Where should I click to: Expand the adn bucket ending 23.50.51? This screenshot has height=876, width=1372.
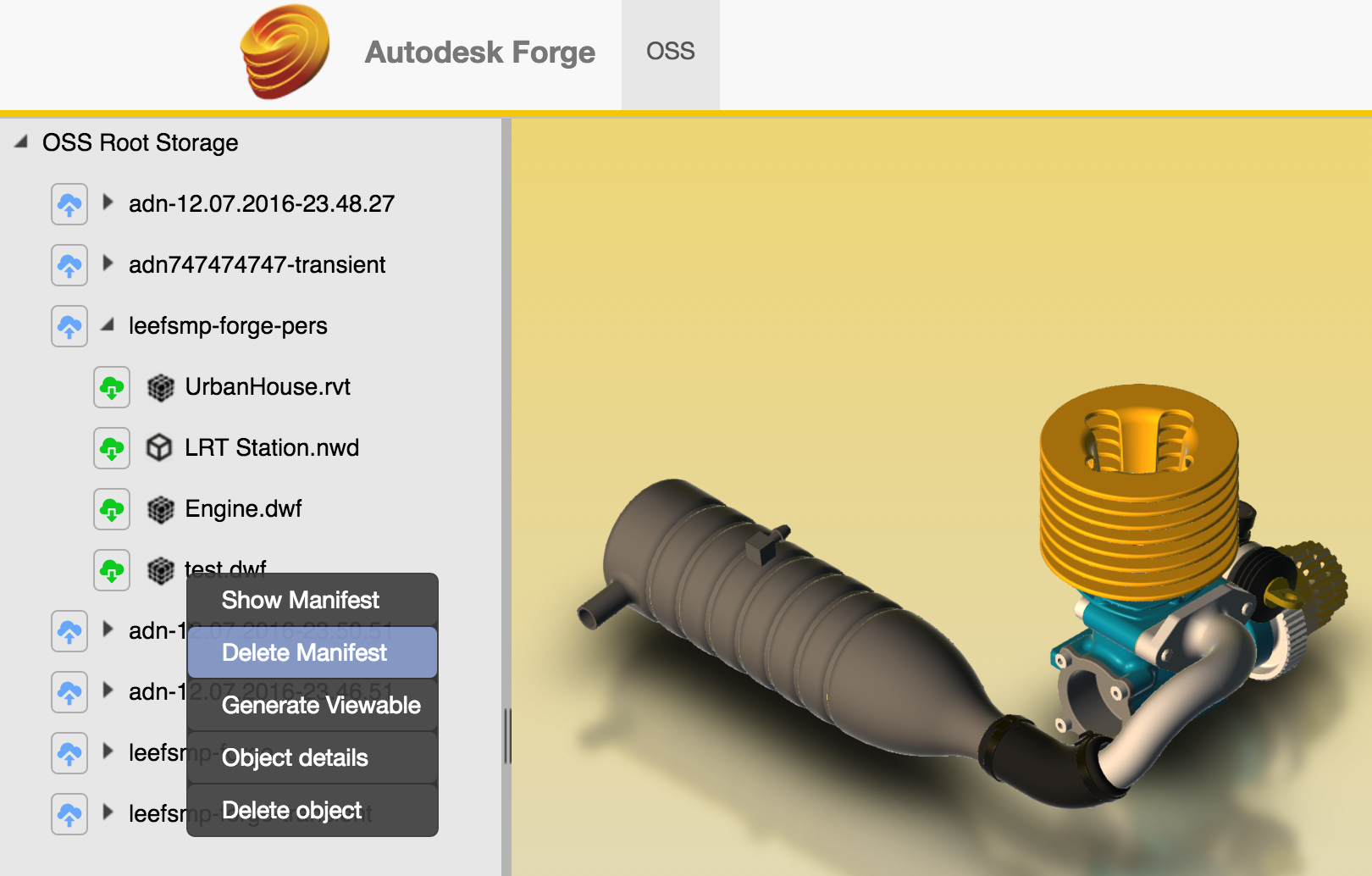108,629
